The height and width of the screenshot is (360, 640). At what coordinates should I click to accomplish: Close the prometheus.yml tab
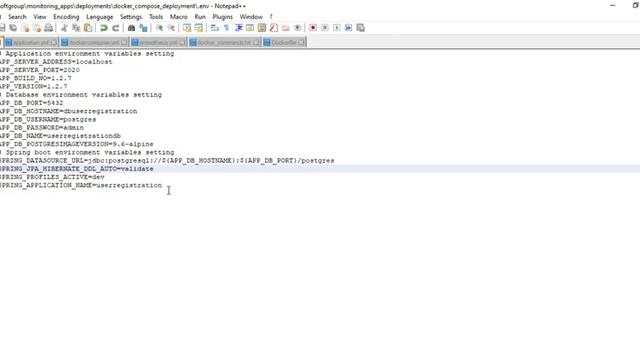pyautogui.click(x=182, y=42)
